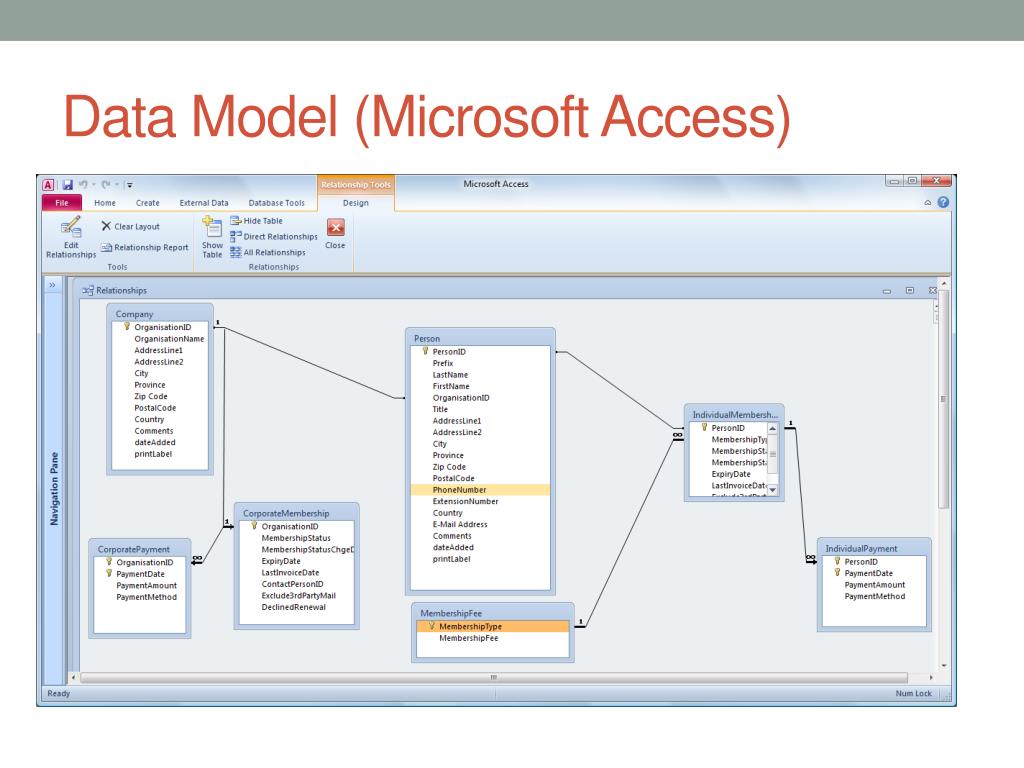Click scroll right arrow at bottom
The width and height of the screenshot is (1024, 768).
coord(931,677)
